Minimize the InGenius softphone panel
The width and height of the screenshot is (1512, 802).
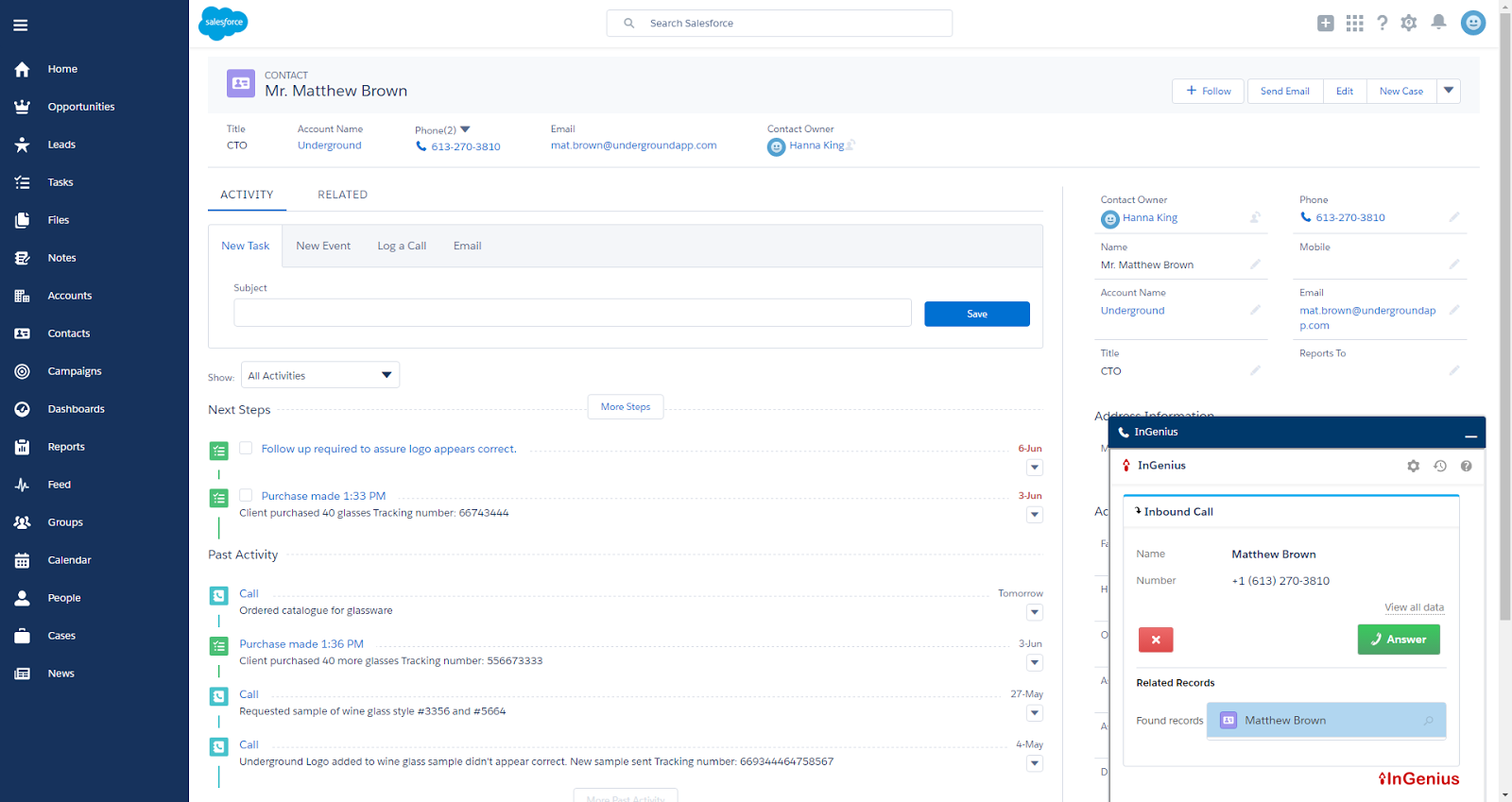click(1470, 435)
